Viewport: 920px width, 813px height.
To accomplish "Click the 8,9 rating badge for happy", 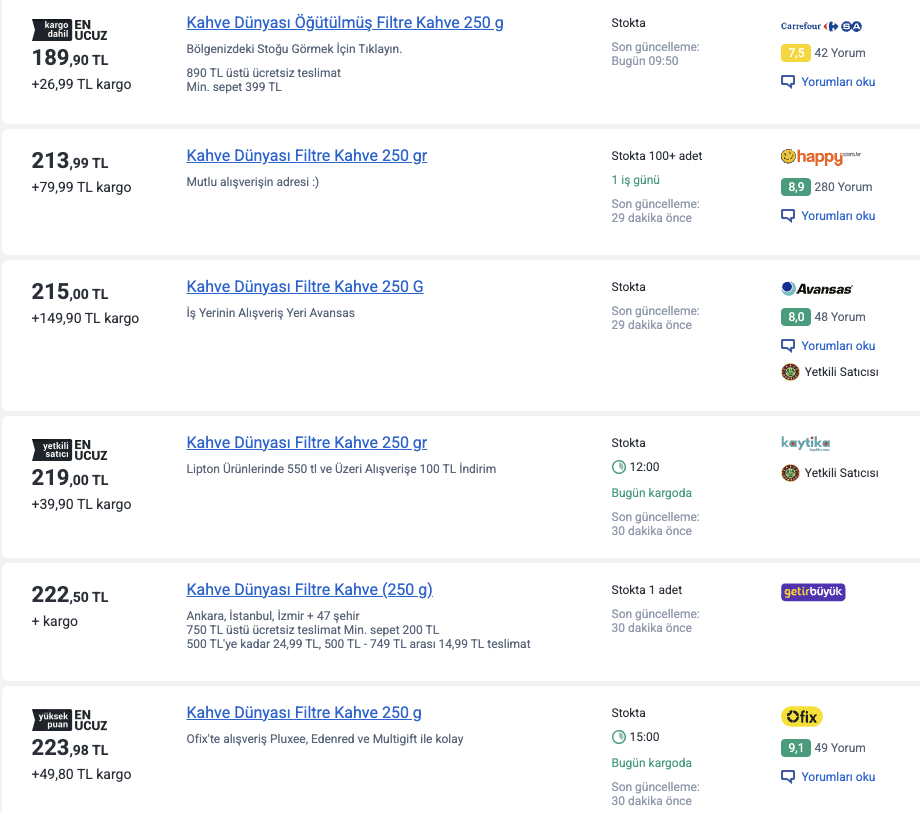I will coord(795,187).
